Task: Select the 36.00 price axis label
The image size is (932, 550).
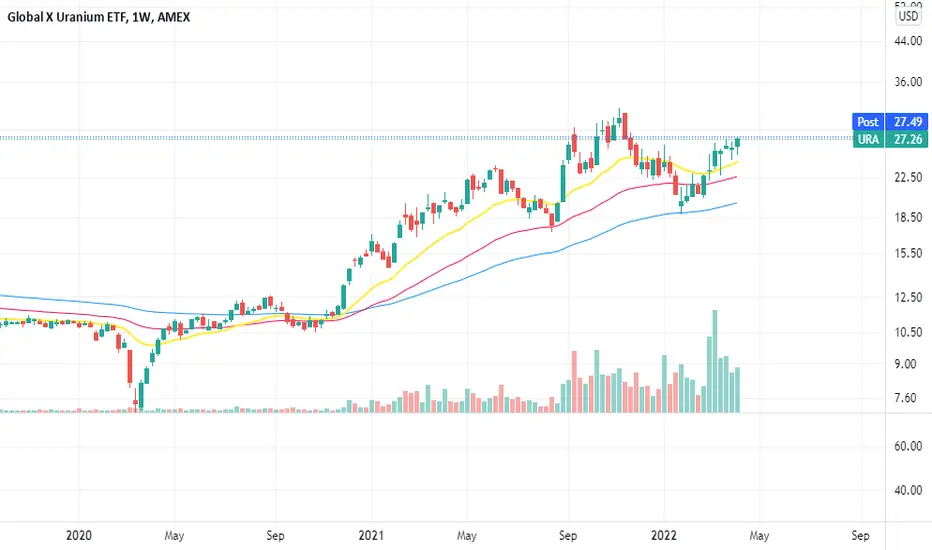Action: pos(908,82)
